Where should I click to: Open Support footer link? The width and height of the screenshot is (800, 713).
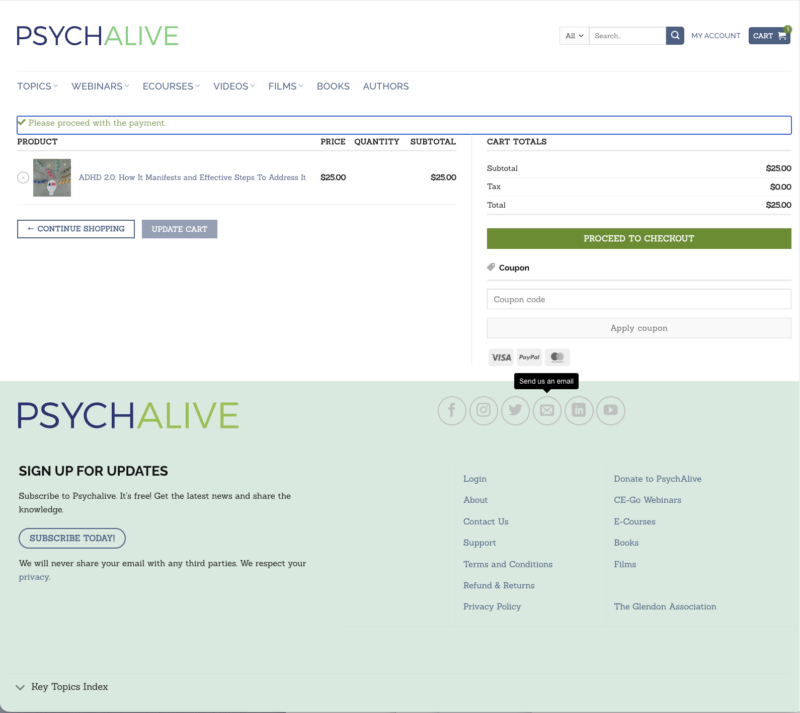click(480, 543)
